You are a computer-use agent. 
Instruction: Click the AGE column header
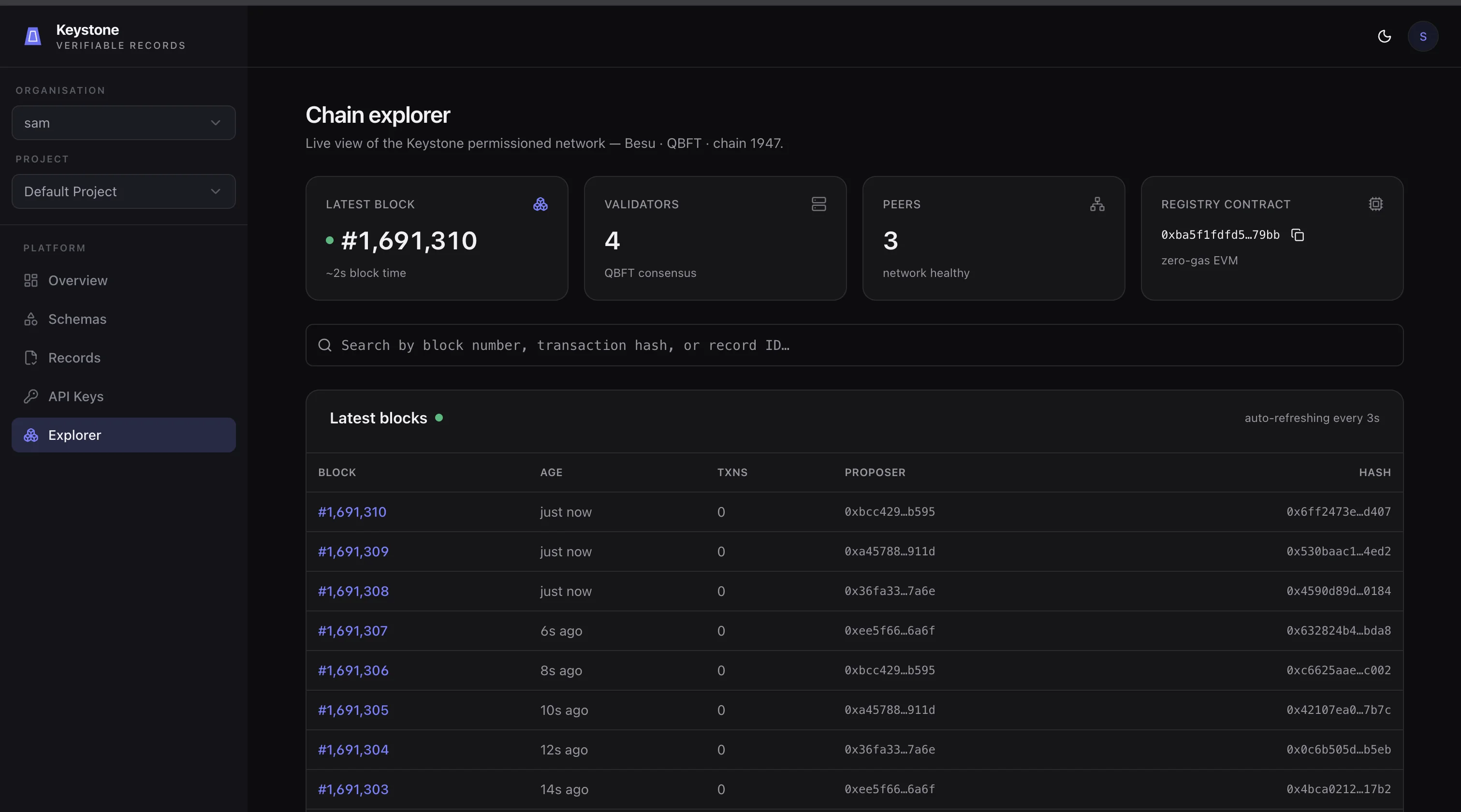[x=551, y=473]
